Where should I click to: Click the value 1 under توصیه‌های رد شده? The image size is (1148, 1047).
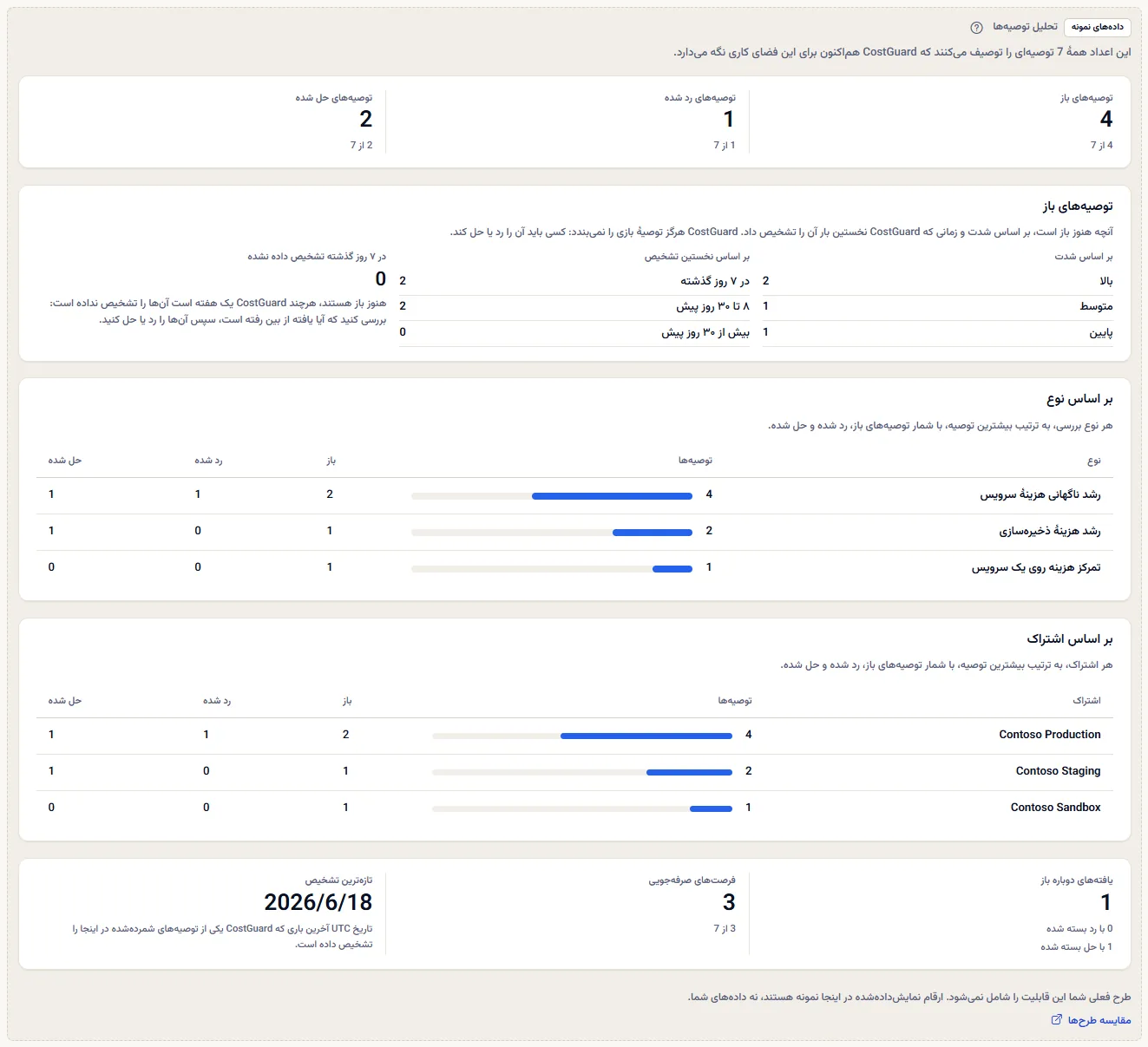point(729,119)
